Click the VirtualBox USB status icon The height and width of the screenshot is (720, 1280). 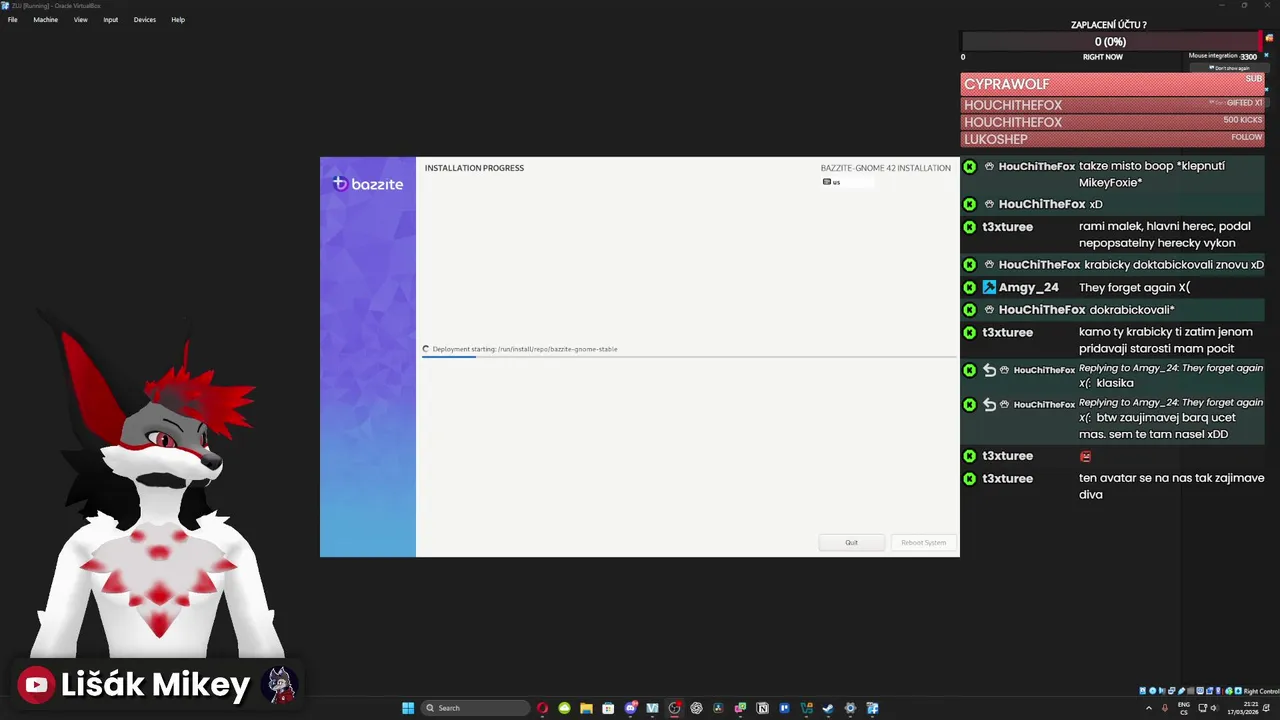pos(1181,691)
